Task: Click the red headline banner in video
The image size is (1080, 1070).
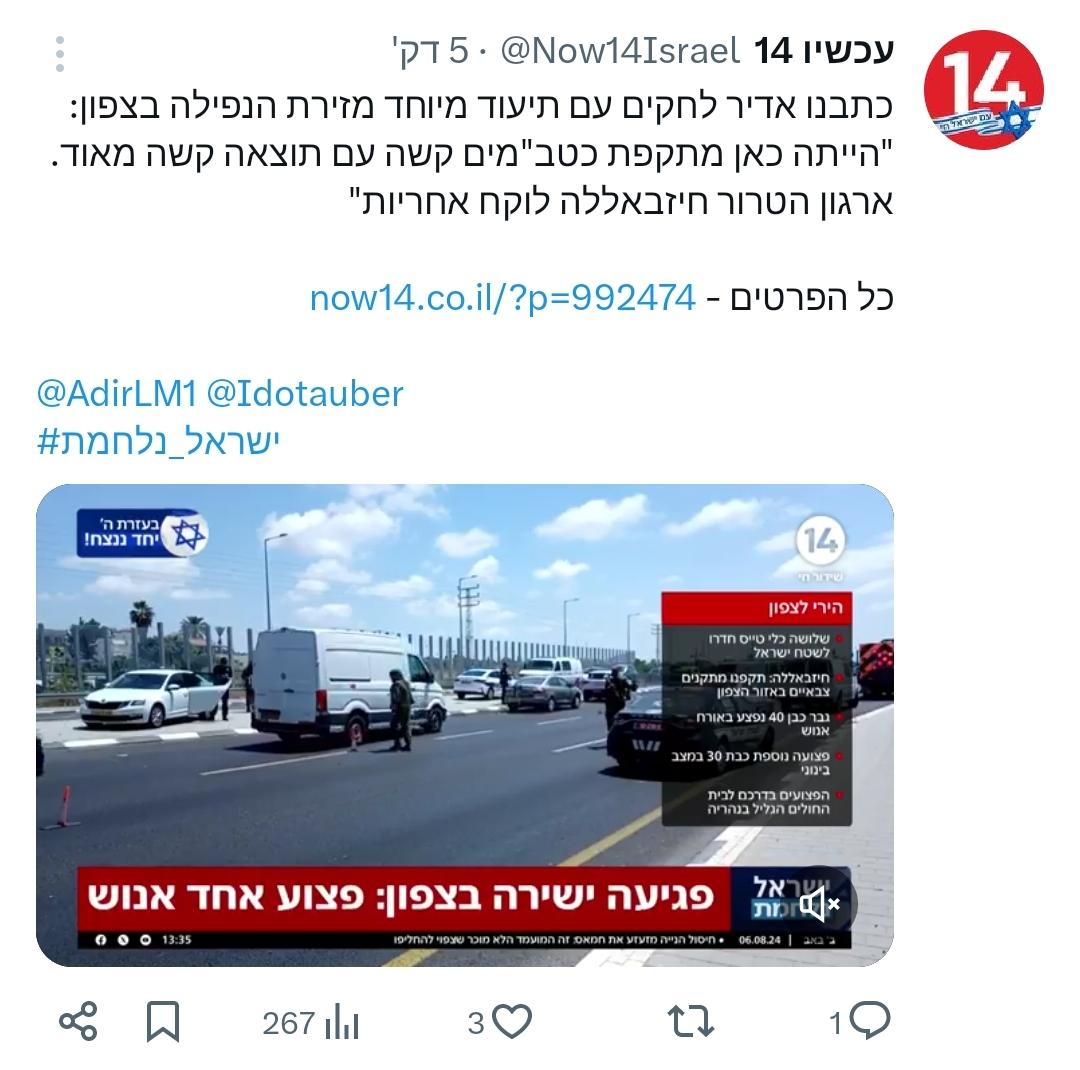Action: click(x=404, y=897)
